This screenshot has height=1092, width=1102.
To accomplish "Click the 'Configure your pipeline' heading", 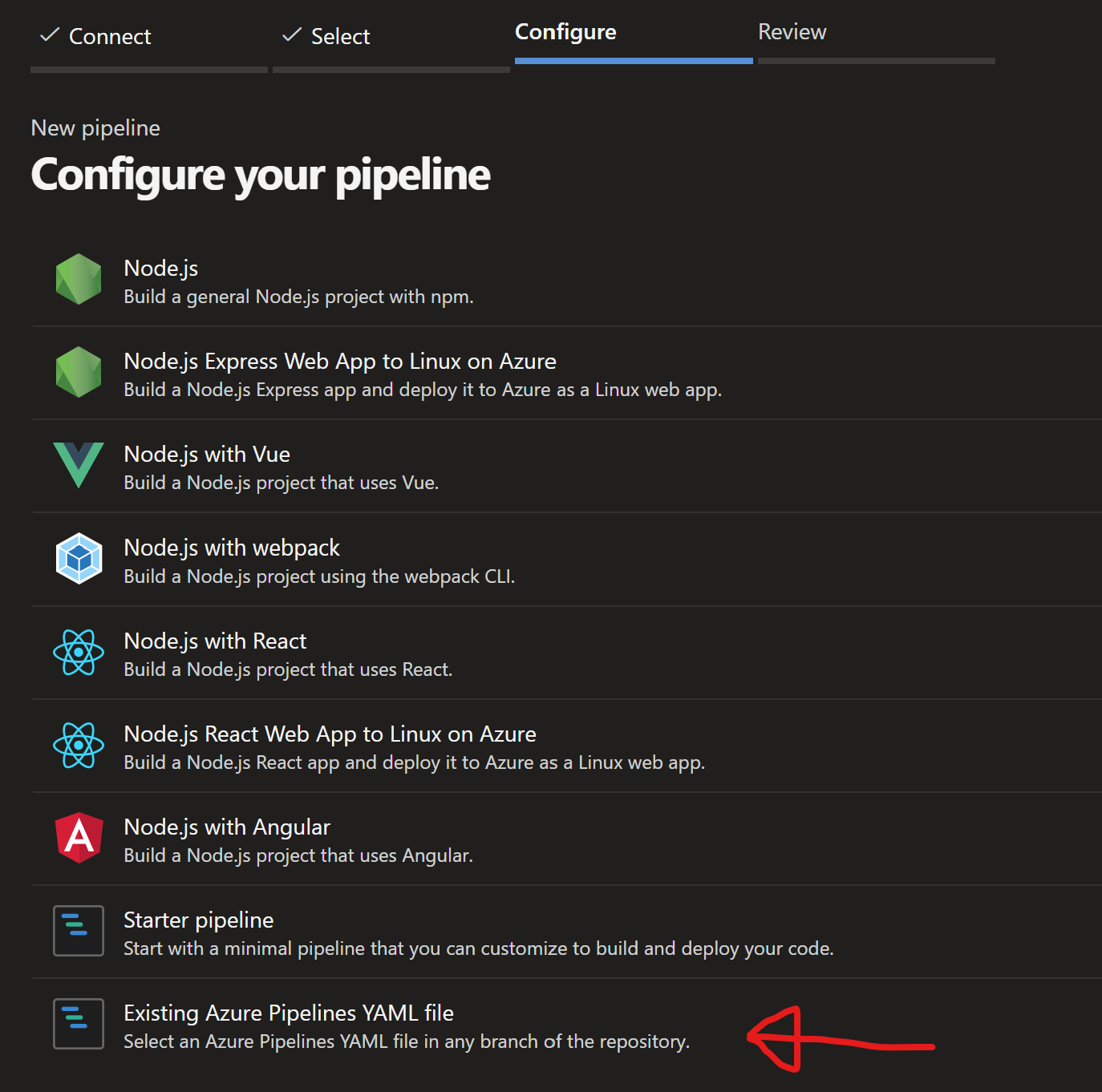I will (x=261, y=175).
